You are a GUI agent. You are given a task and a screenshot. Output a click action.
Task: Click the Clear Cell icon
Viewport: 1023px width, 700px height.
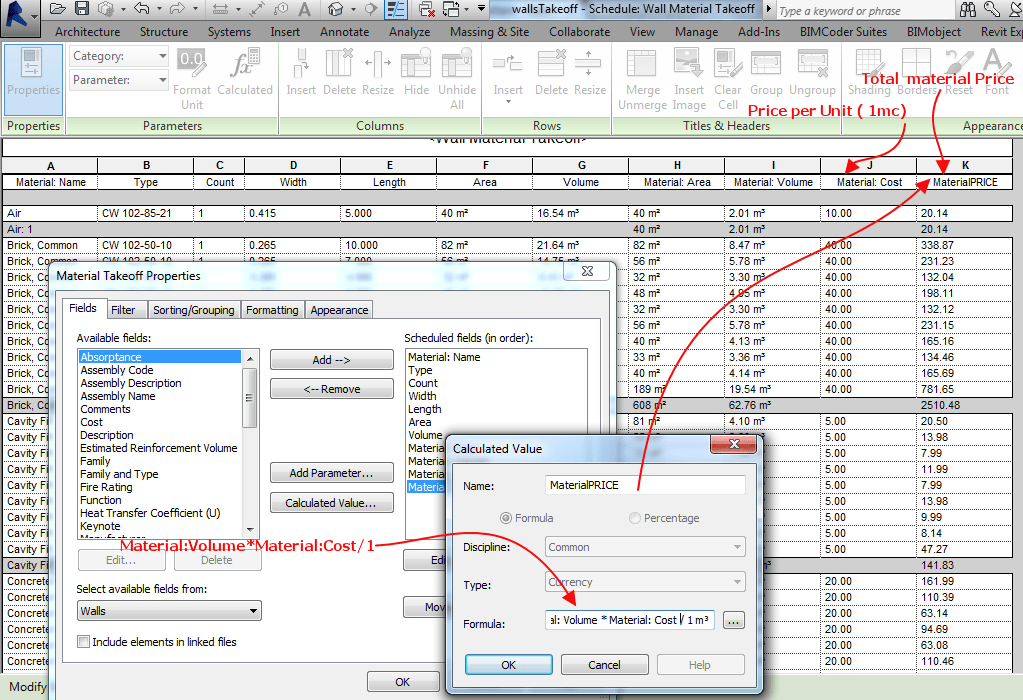pyautogui.click(x=727, y=64)
